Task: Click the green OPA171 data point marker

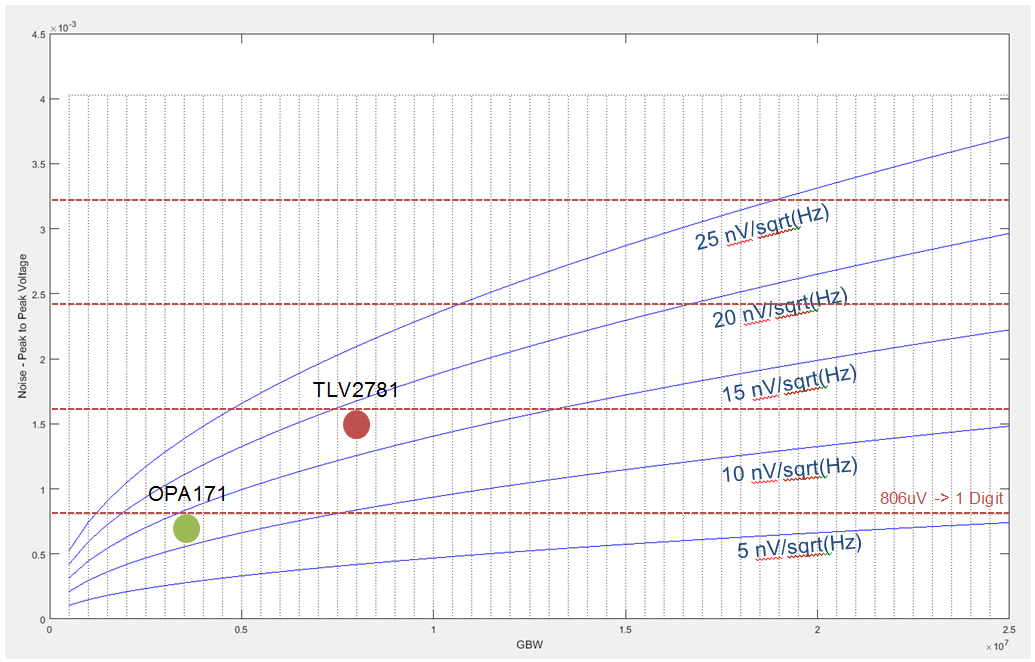Action: coord(187,529)
